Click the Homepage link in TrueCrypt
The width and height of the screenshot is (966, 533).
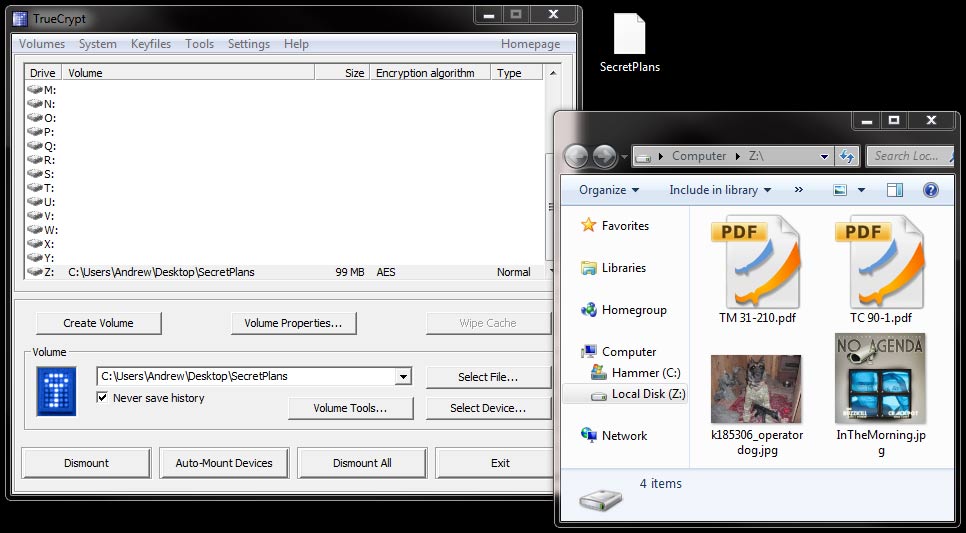[x=530, y=44]
